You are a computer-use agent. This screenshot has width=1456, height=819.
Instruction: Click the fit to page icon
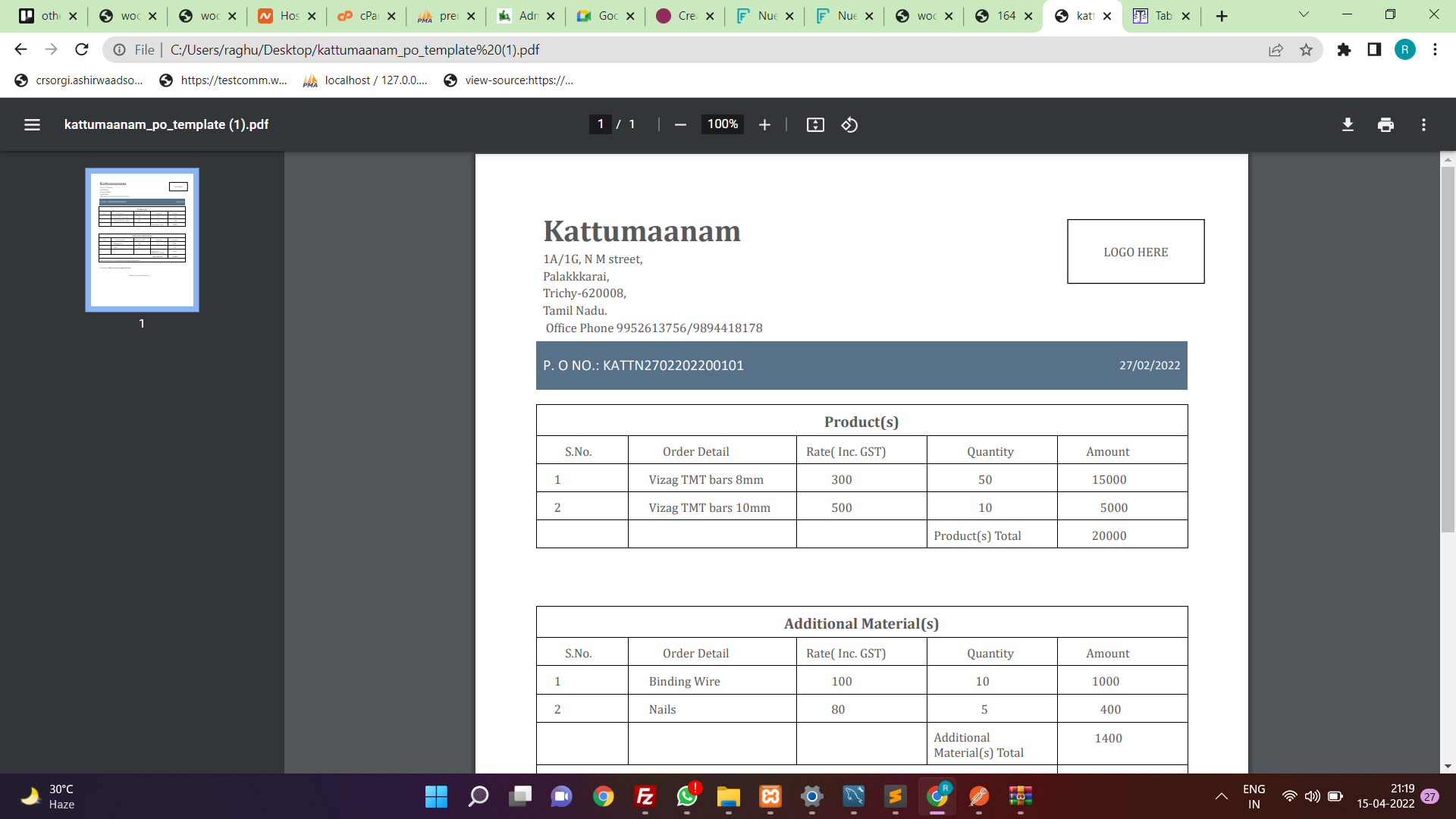tap(815, 124)
